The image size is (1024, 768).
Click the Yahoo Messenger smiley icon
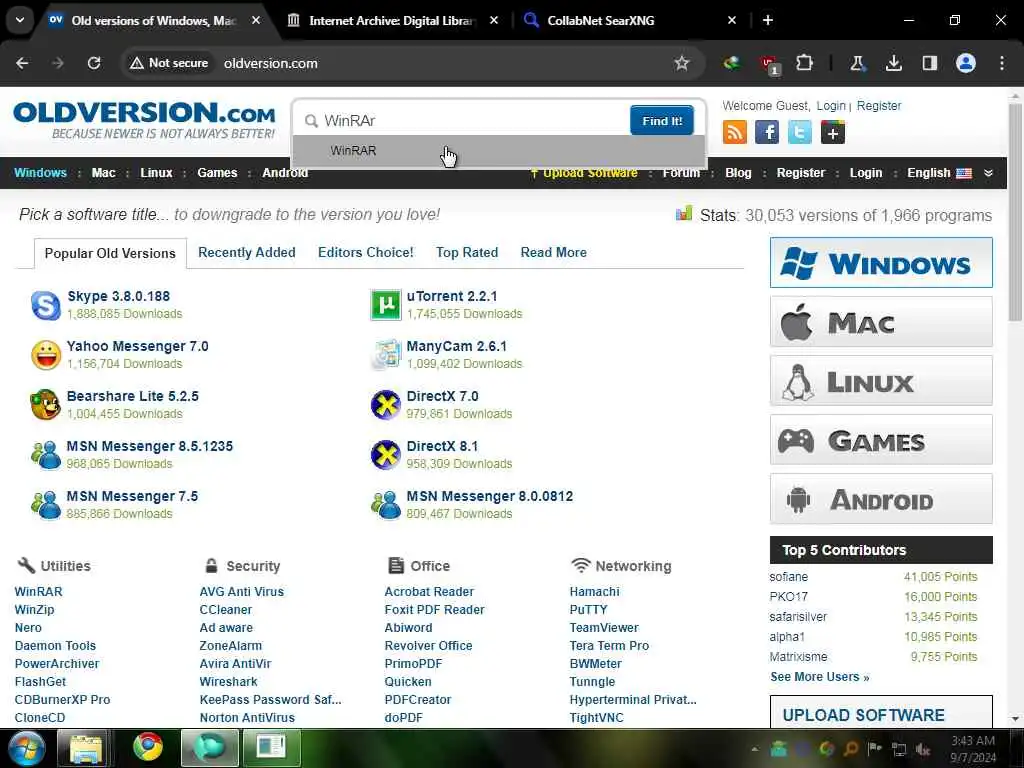tap(46, 355)
